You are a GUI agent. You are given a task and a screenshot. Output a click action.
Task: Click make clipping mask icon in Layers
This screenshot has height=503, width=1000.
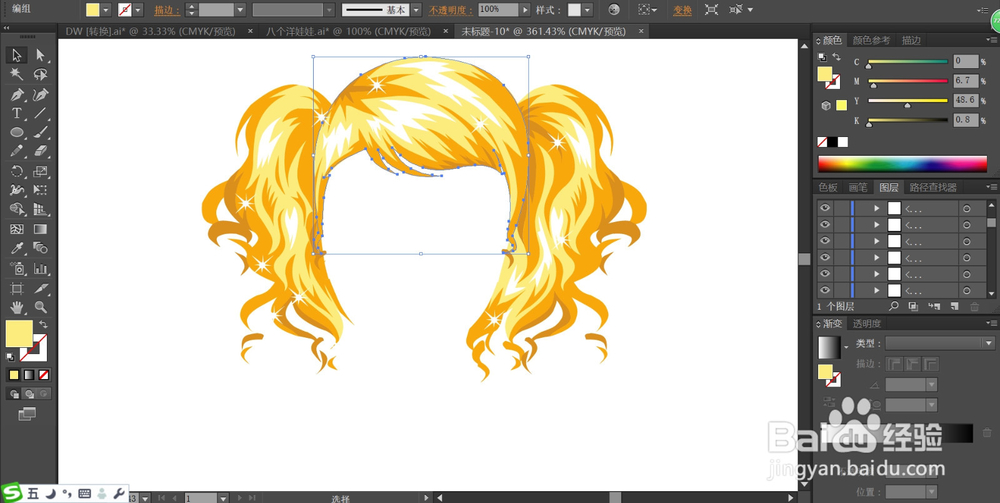click(x=913, y=307)
